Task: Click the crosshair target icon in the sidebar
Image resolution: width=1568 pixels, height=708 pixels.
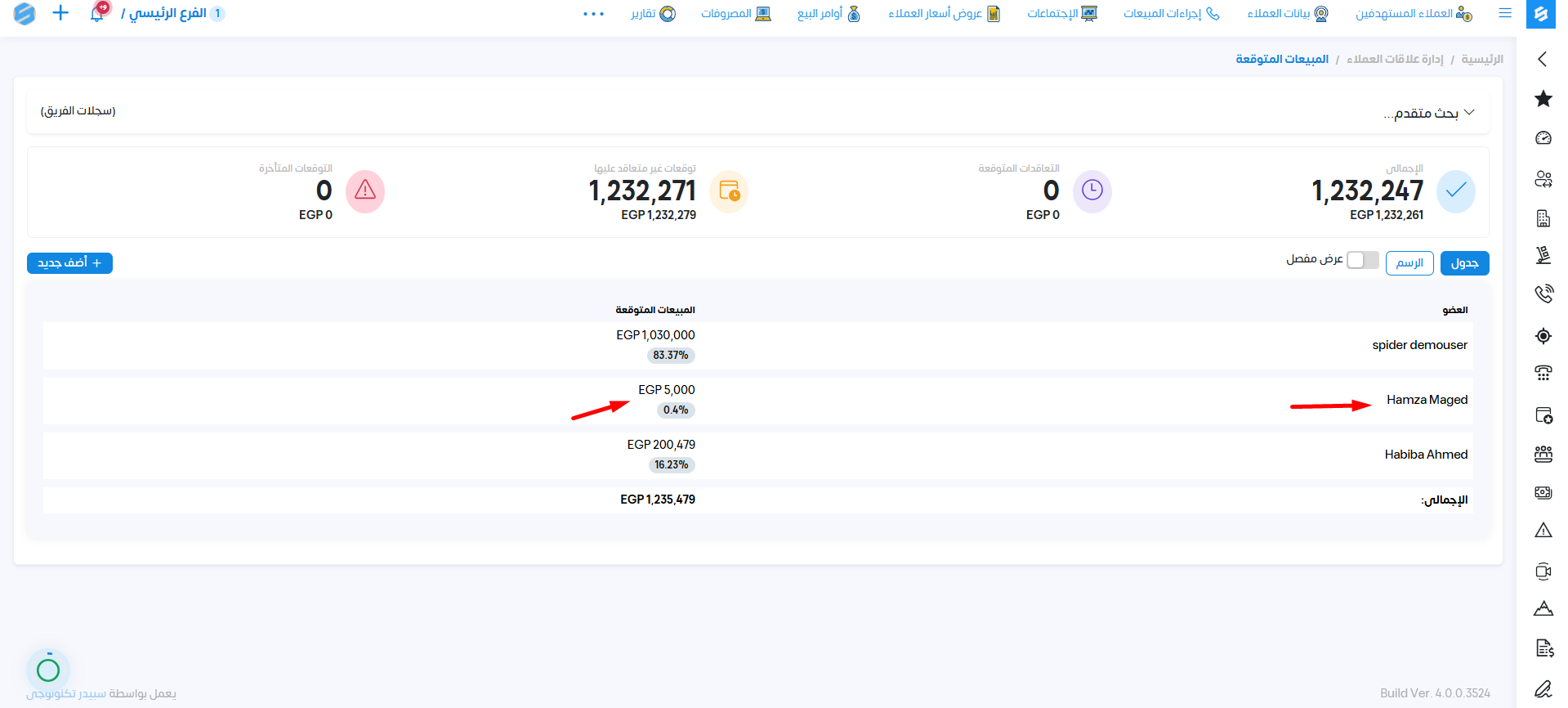Action: click(1543, 335)
